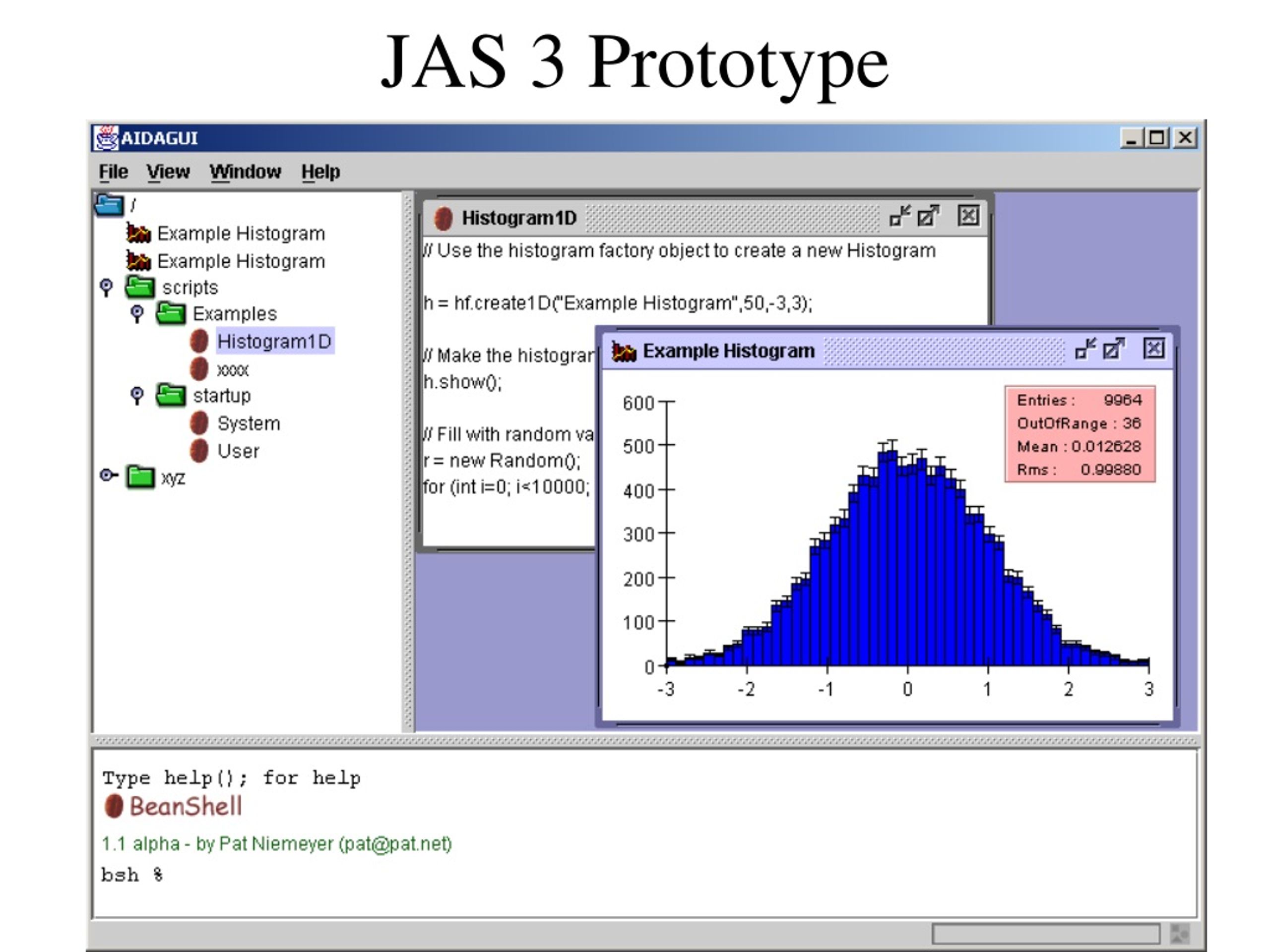Click the 'r = new Random();' code line
This screenshot has width=1270, height=952.
tap(502, 461)
